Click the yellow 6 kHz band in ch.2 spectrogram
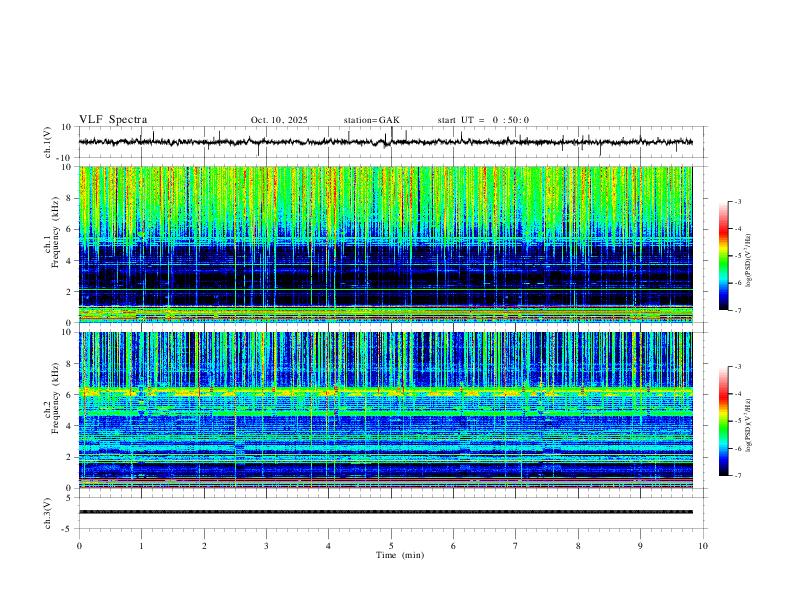 pyautogui.click(x=386, y=391)
